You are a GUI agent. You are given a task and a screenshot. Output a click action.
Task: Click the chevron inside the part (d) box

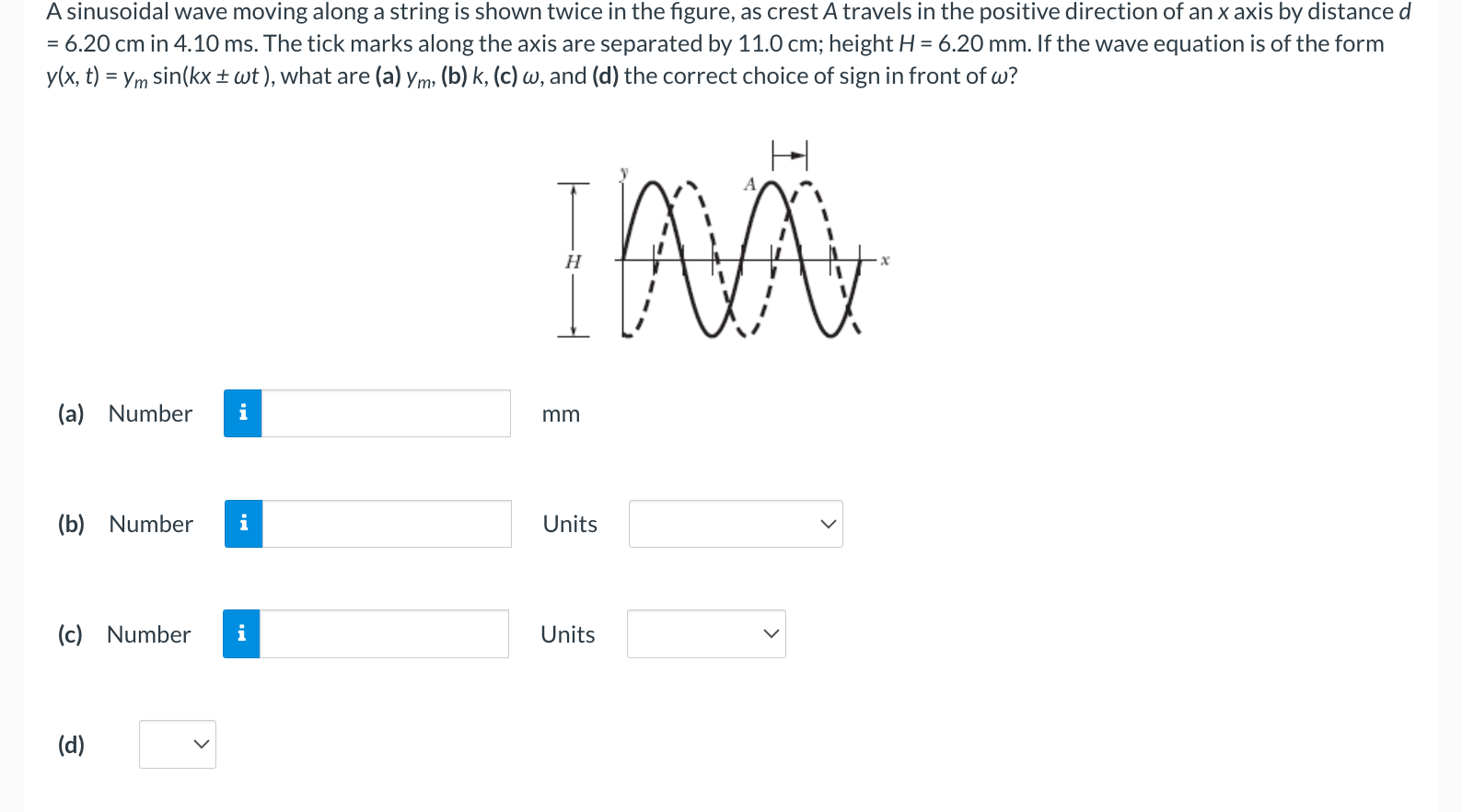click(202, 744)
